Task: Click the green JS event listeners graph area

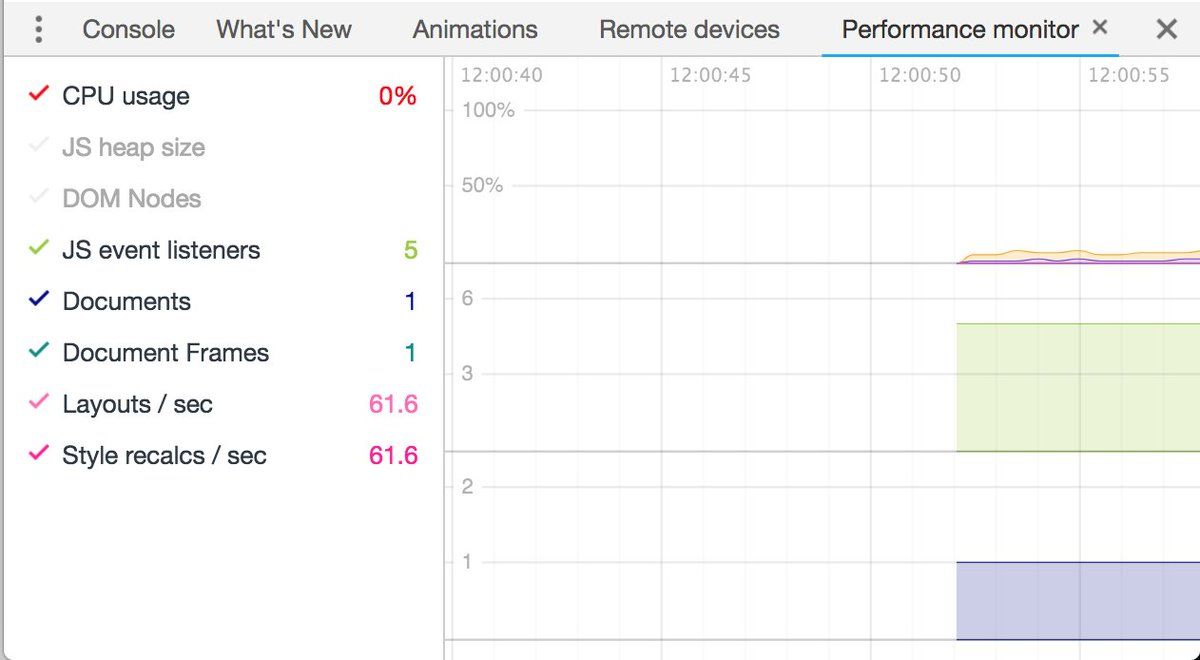Action: pos(1078,387)
